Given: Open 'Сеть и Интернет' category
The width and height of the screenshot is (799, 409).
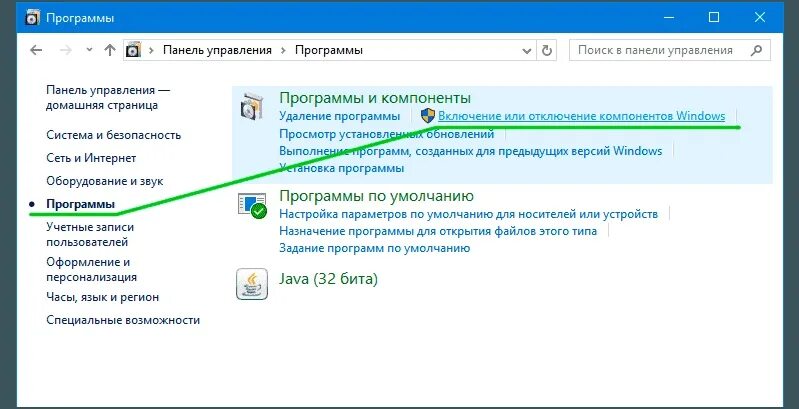Looking at the screenshot, I should (x=91, y=158).
